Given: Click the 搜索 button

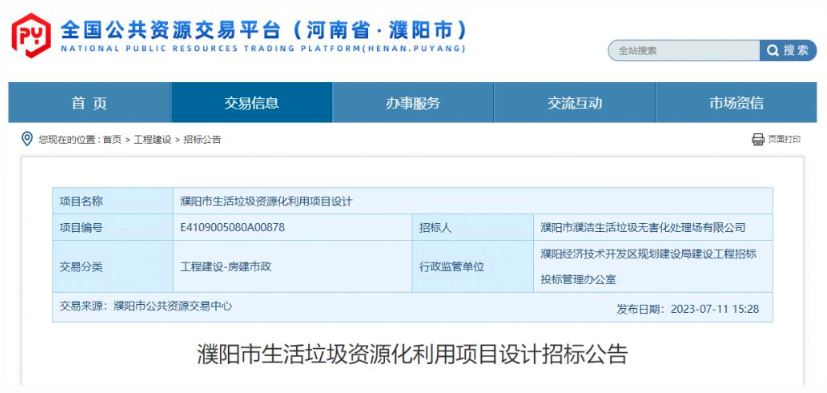Looking at the screenshot, I should coord(788,51).
